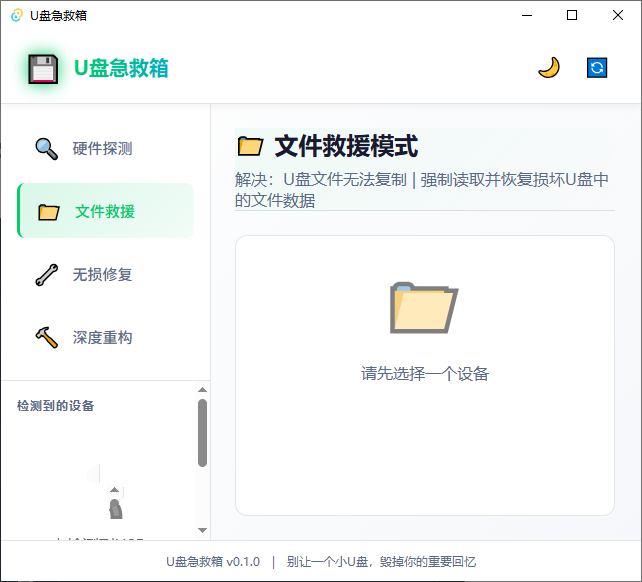Click the 请先选择一个设备 message
This screenshot has height=582, width=642.
point(425,374)
